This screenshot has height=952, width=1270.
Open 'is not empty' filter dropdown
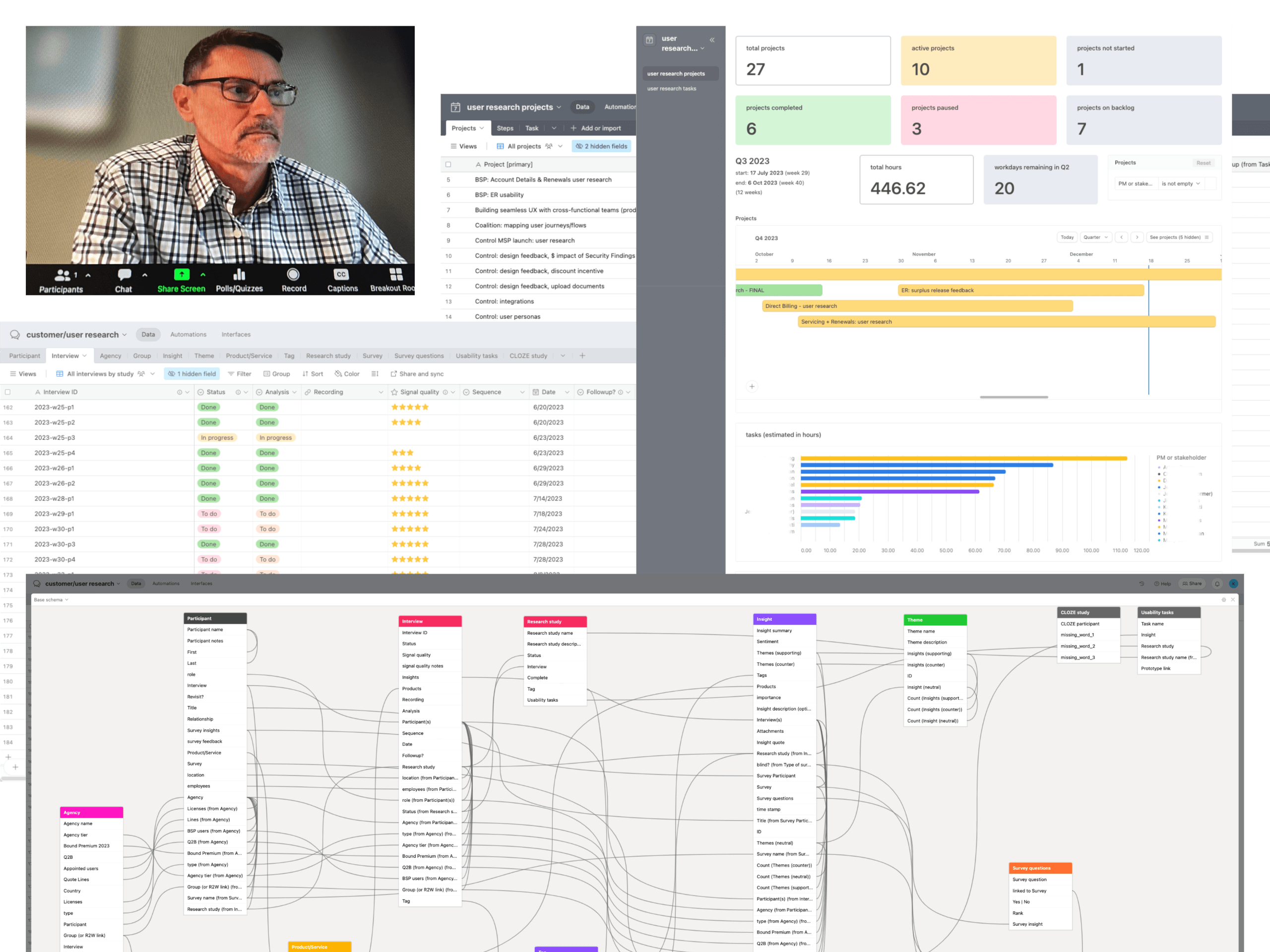[x=1180, y=183]
